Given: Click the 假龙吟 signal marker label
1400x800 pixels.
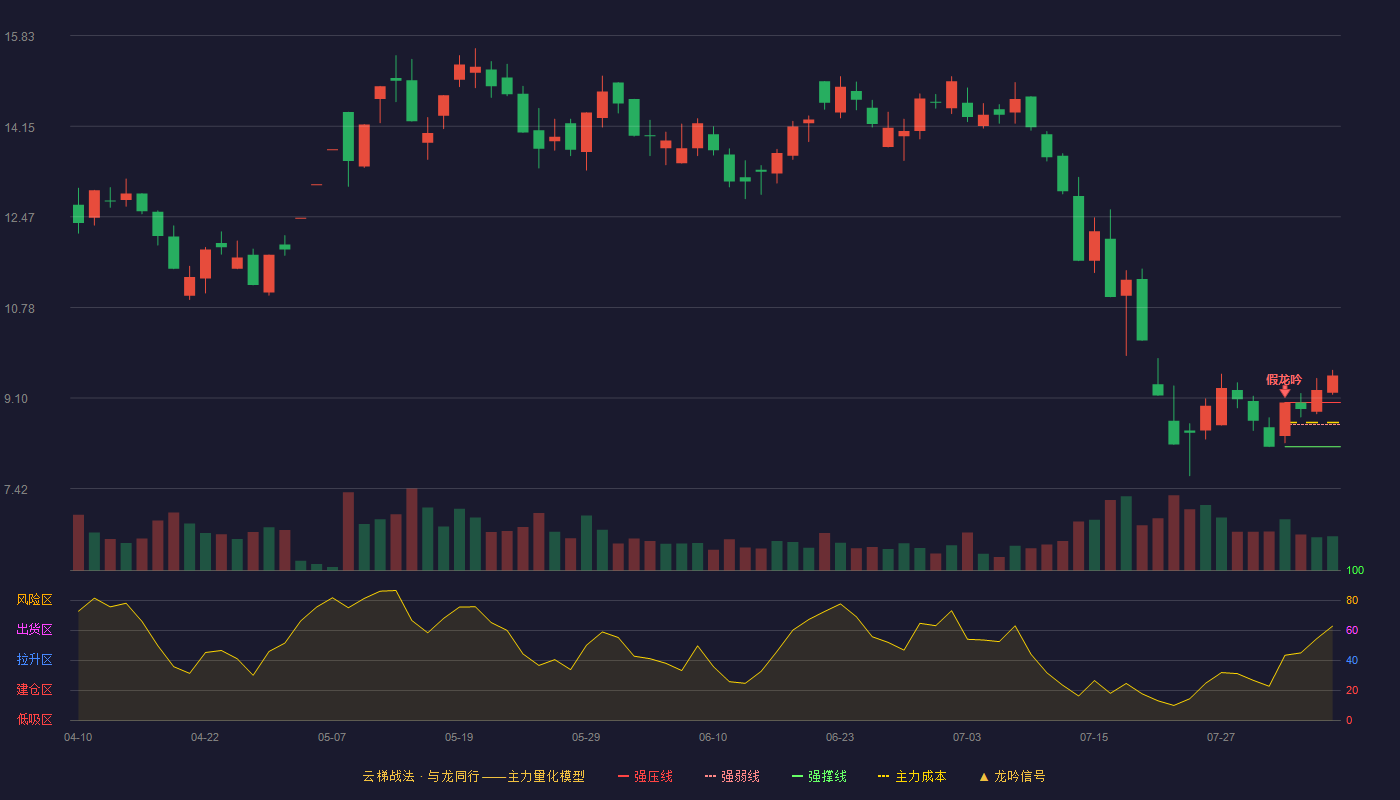Looking at the screenshot, I should [1284, 379].
